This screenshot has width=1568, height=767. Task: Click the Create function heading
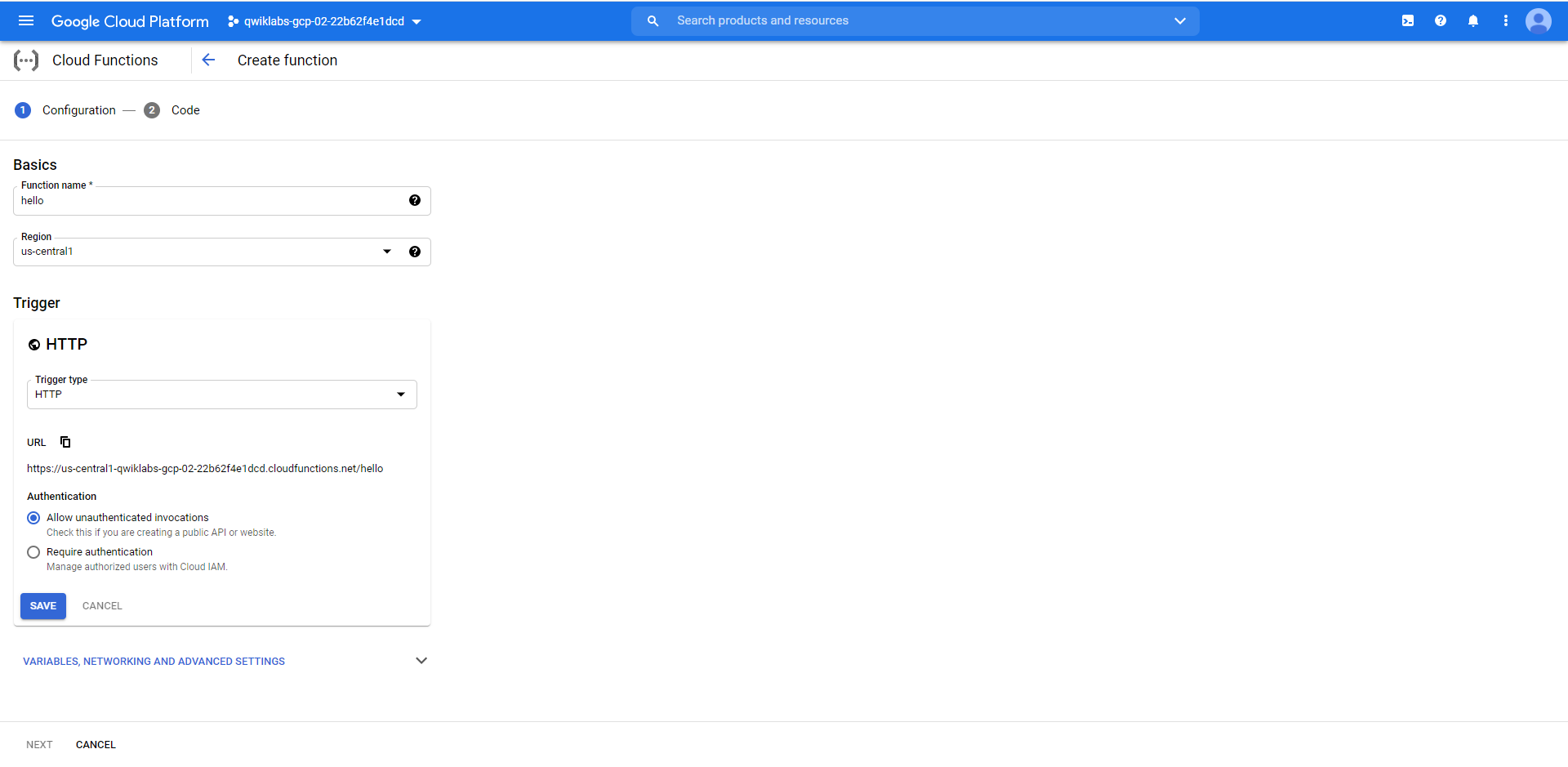coord(287,60)
